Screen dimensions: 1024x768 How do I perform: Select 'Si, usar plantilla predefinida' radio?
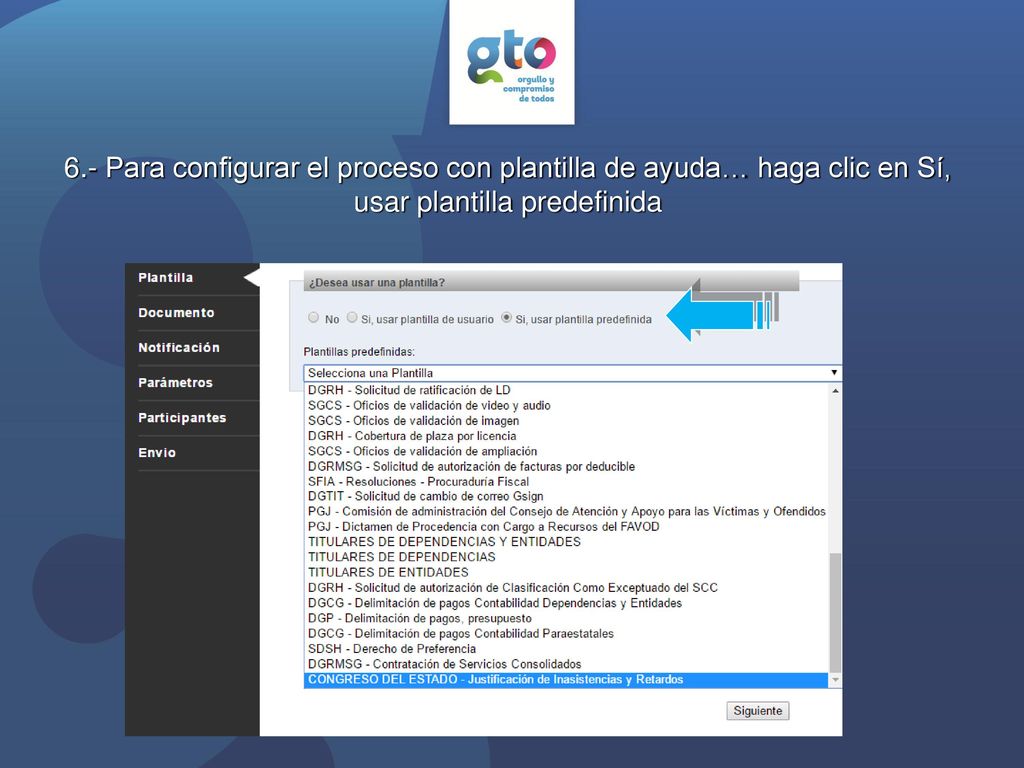click(x=506, y=317)
